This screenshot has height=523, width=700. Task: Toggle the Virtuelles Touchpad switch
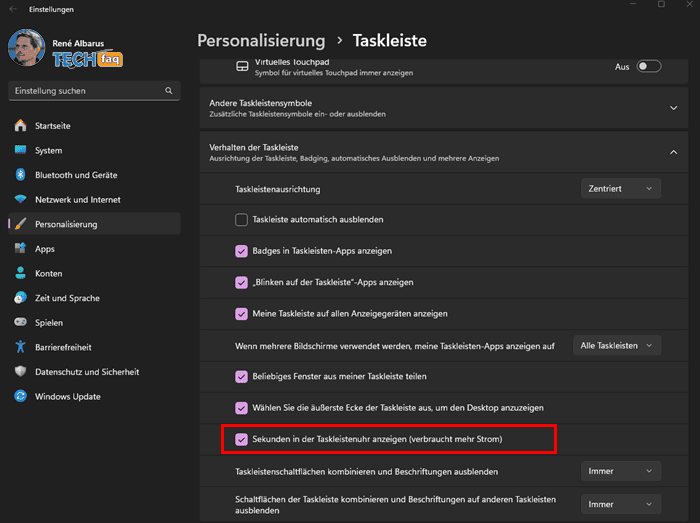649,66
